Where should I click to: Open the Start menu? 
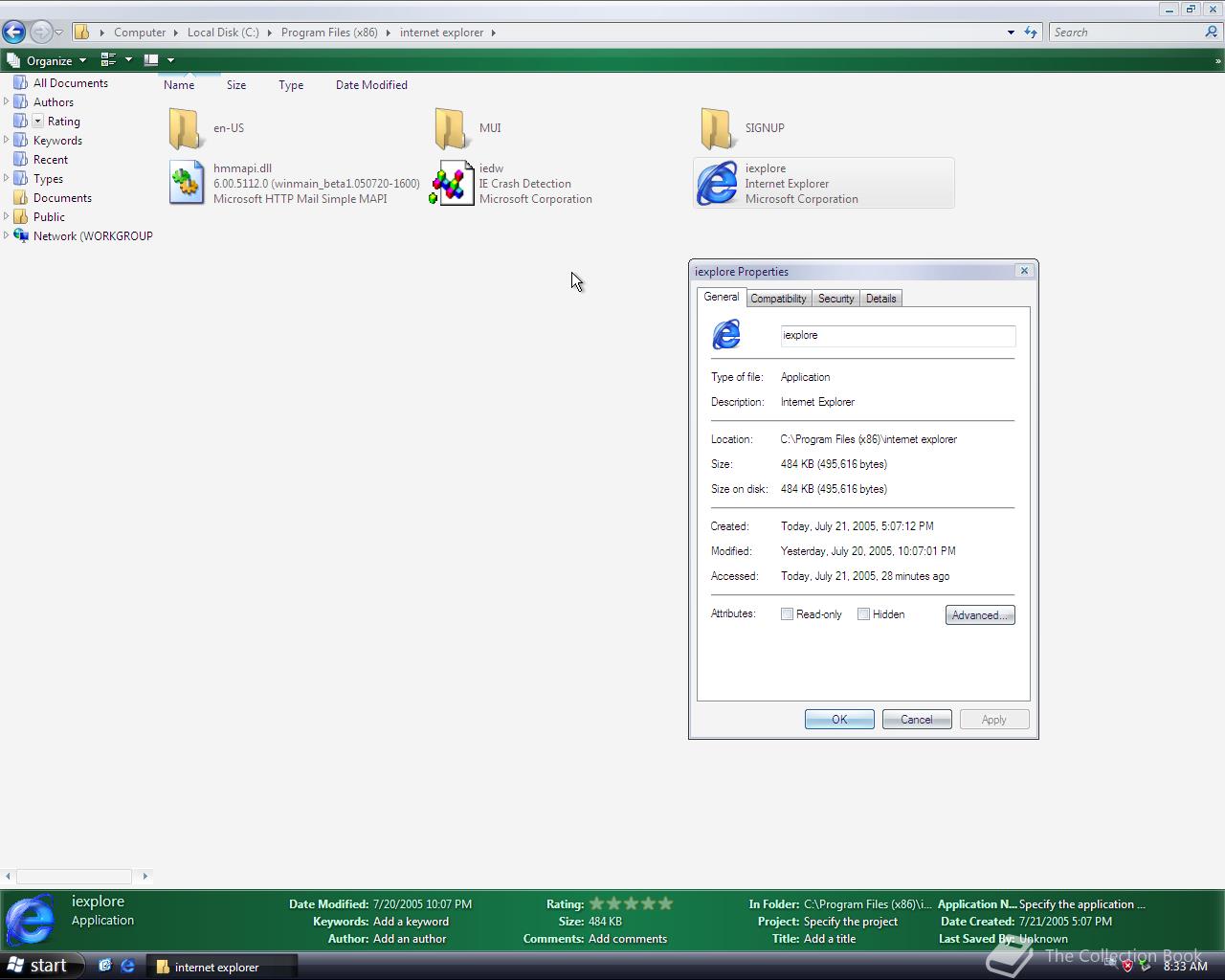click(39, 967)
